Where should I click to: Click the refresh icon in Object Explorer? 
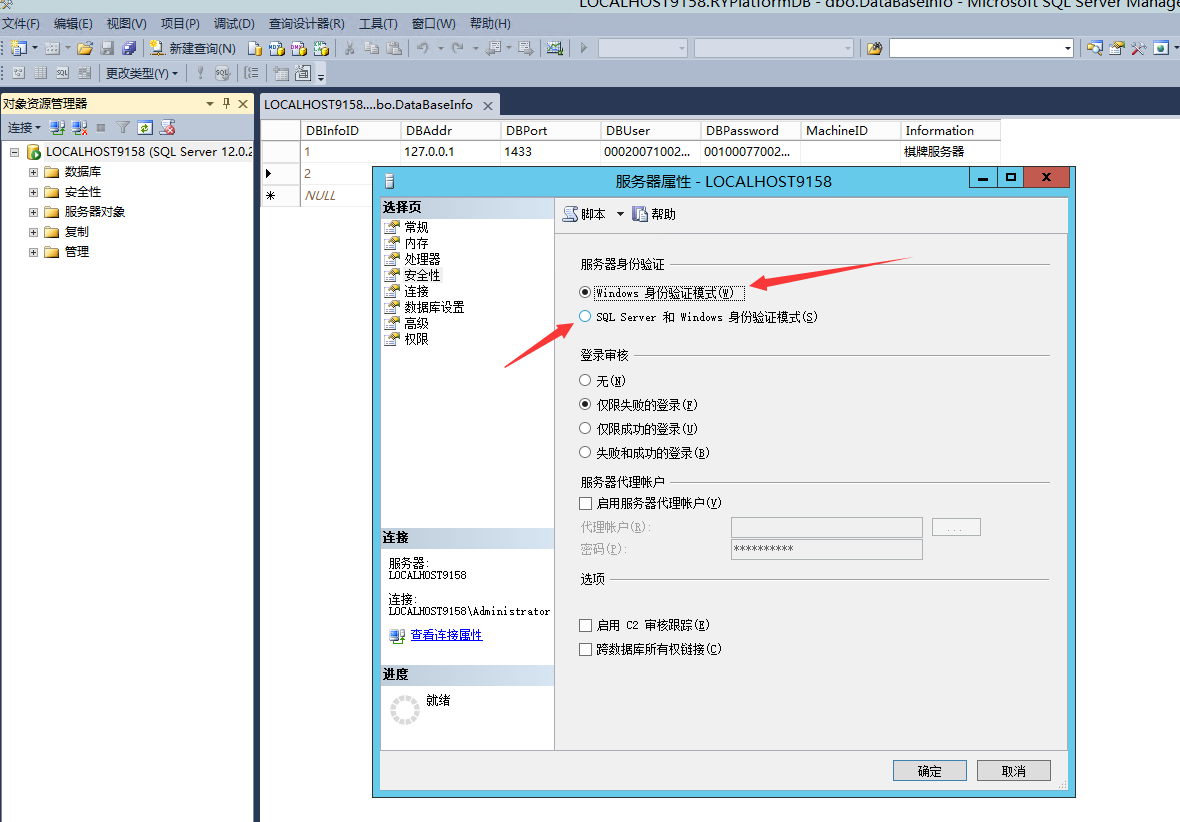[145, 128]
